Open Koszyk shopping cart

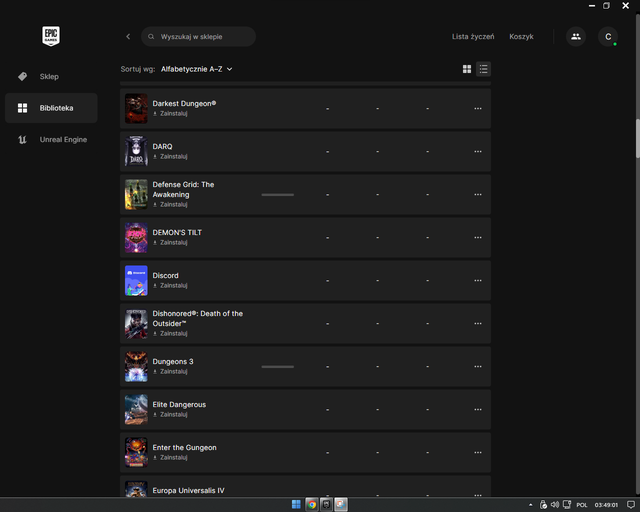(x=521, y=36)
